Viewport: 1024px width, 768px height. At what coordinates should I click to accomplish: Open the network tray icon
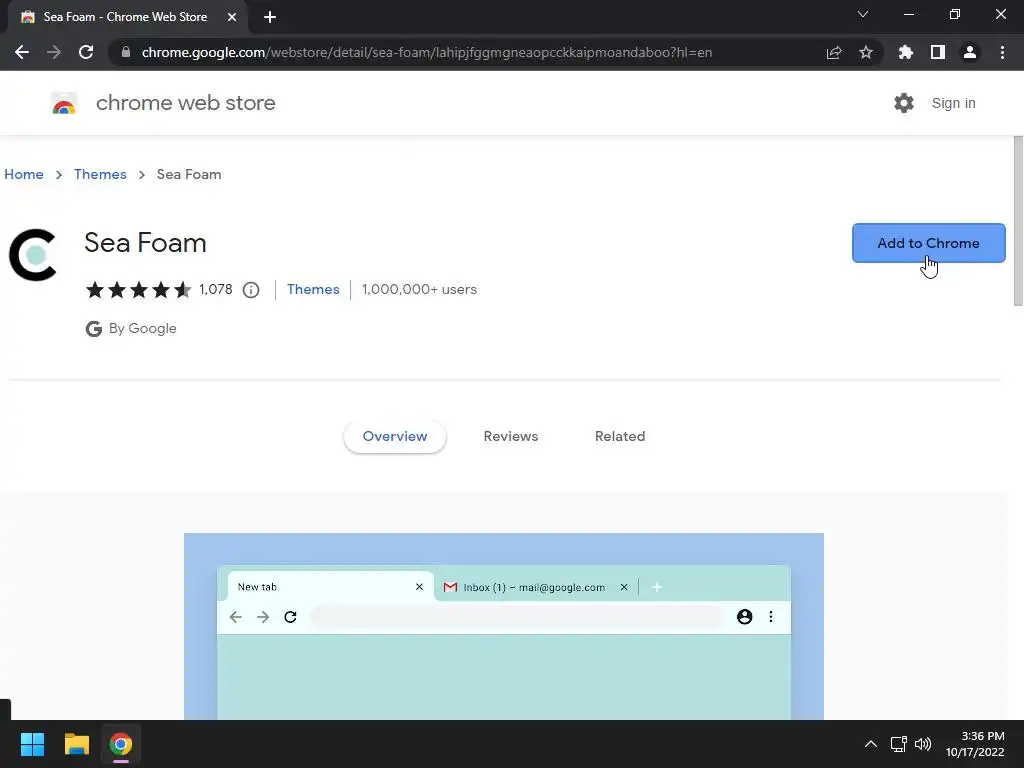pyautogui.click(x=899, y=744)
